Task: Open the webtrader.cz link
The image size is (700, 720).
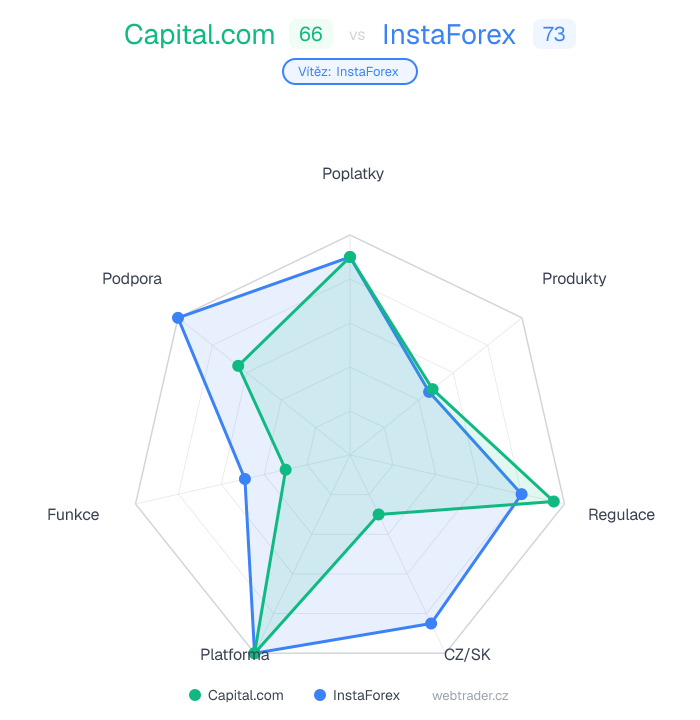Action: (x=470, y=695)
